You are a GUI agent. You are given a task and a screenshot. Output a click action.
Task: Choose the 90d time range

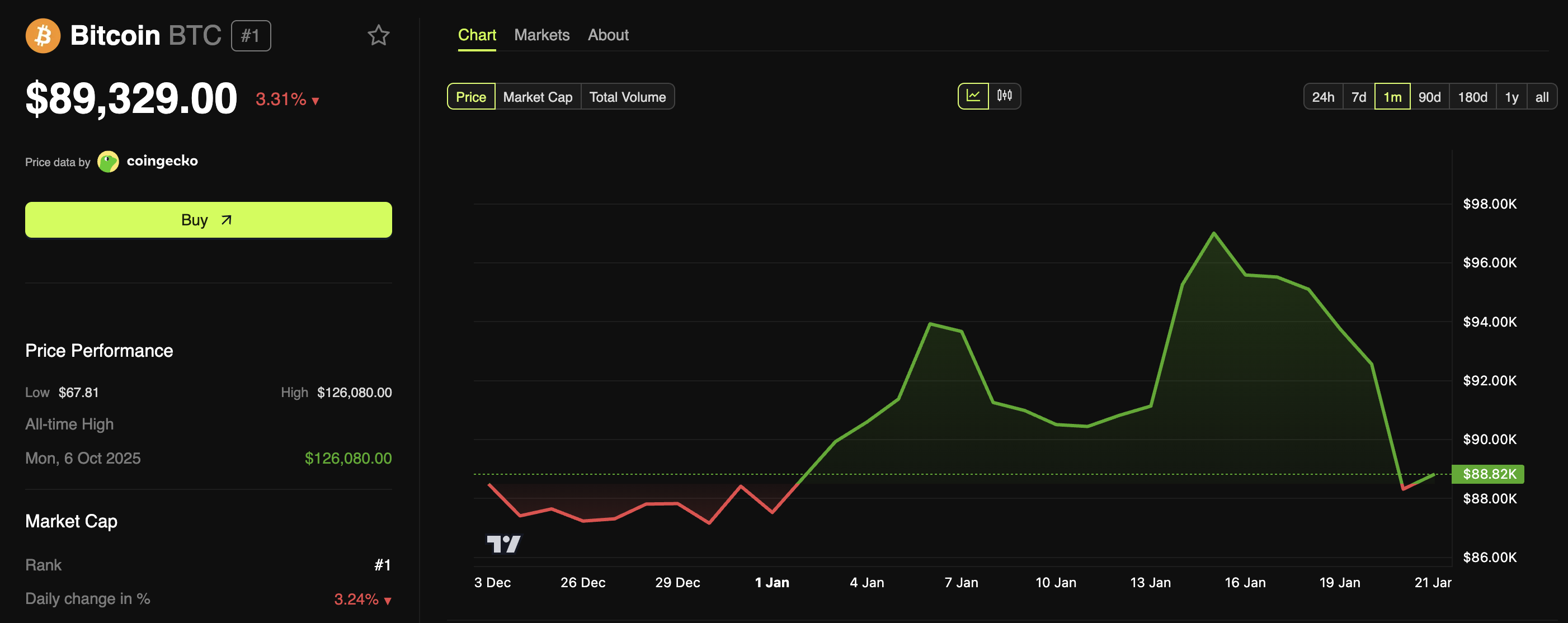1429,97
